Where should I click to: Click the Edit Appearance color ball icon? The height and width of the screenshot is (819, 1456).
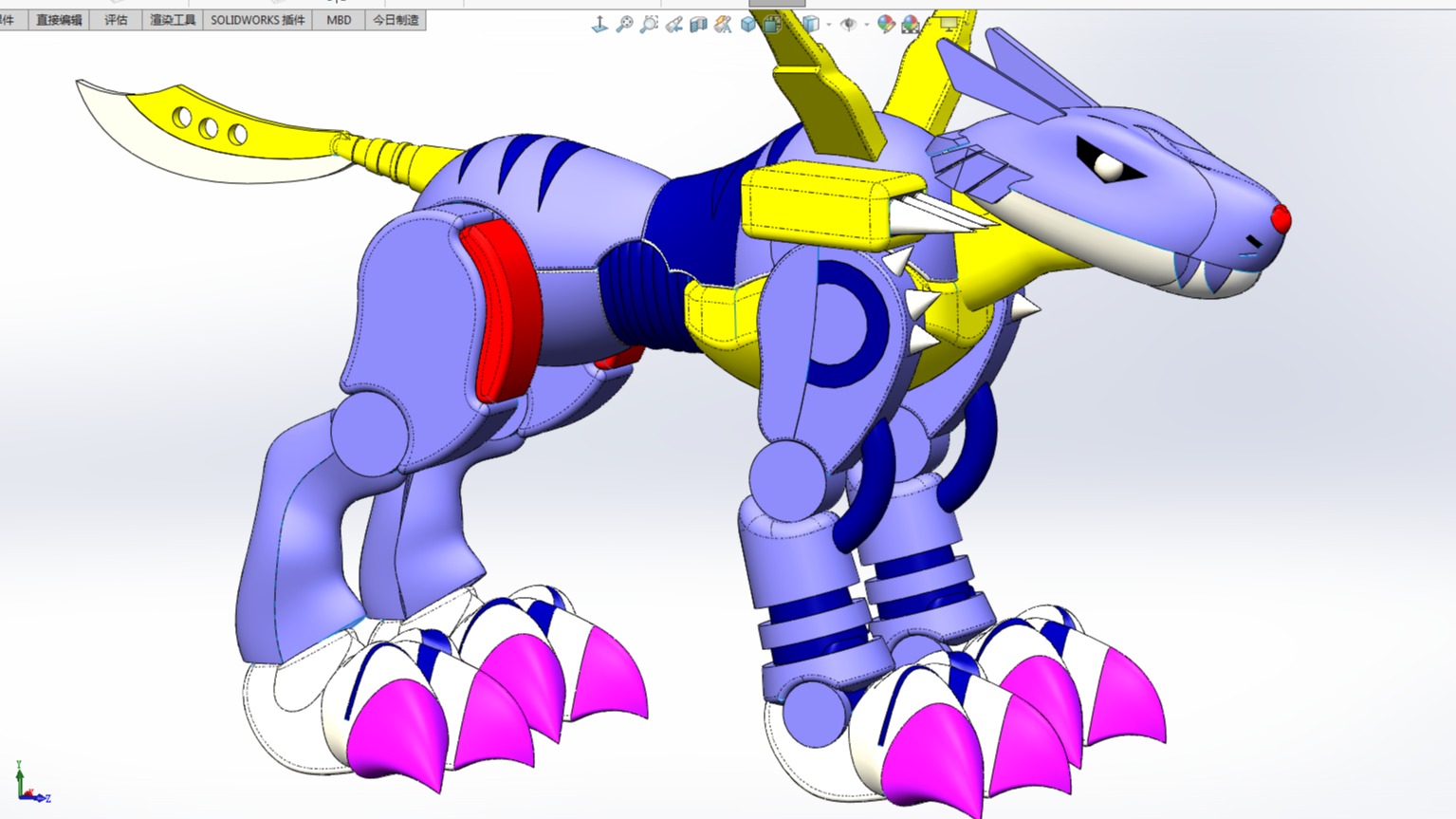[x=886, y=25]
